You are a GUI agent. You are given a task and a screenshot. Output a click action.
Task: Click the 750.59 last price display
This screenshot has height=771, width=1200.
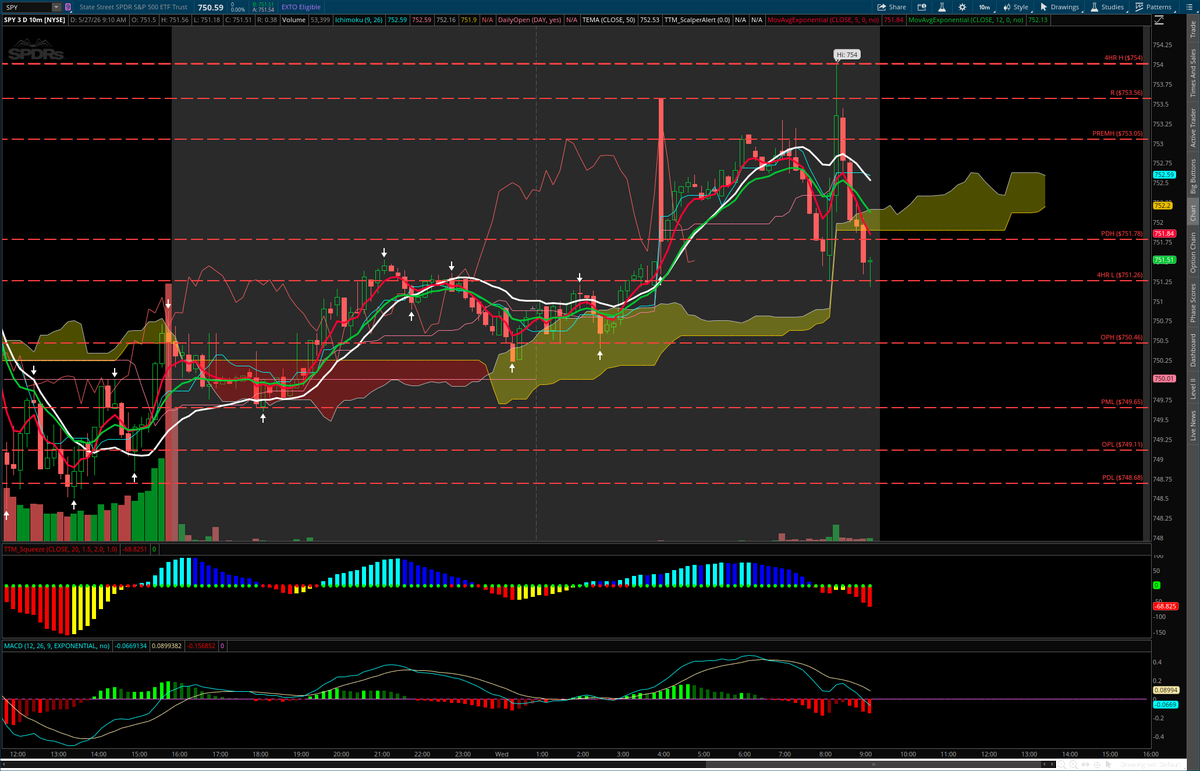coord(211,7)
